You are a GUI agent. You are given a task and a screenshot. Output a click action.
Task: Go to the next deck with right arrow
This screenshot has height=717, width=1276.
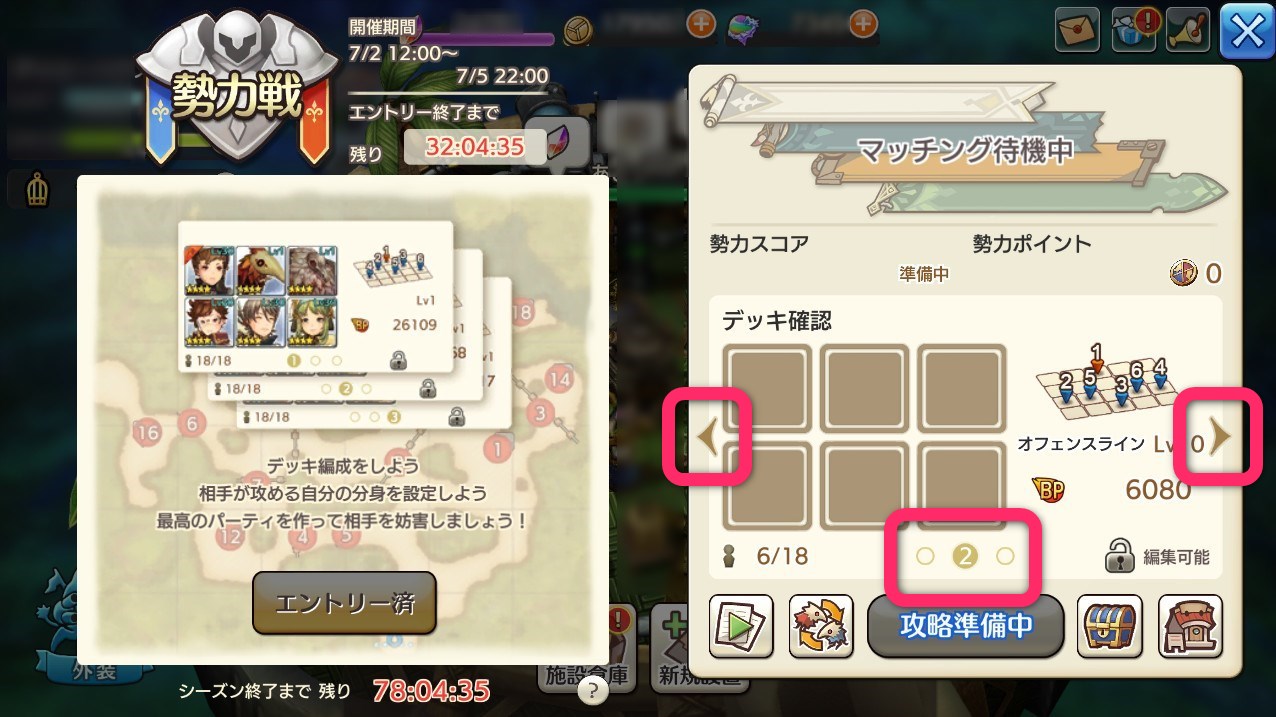click(x=1220, y=436)
